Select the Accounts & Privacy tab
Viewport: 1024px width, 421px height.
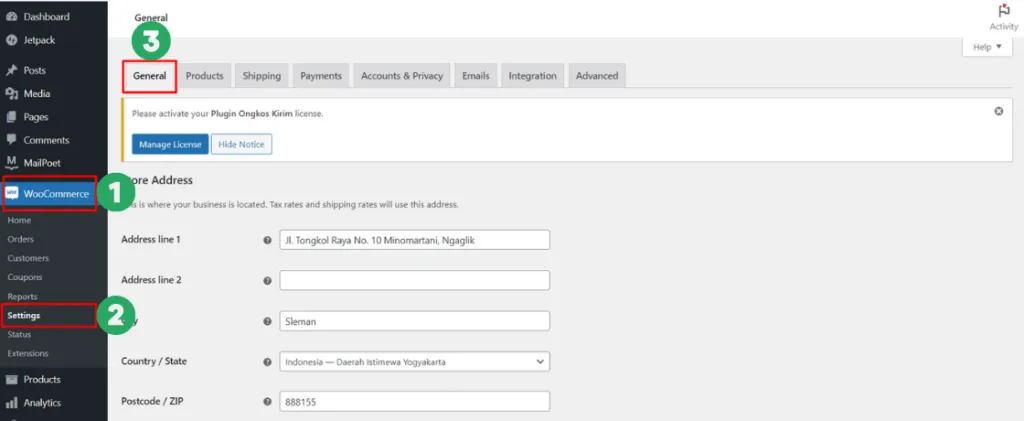tap(402, 76)
